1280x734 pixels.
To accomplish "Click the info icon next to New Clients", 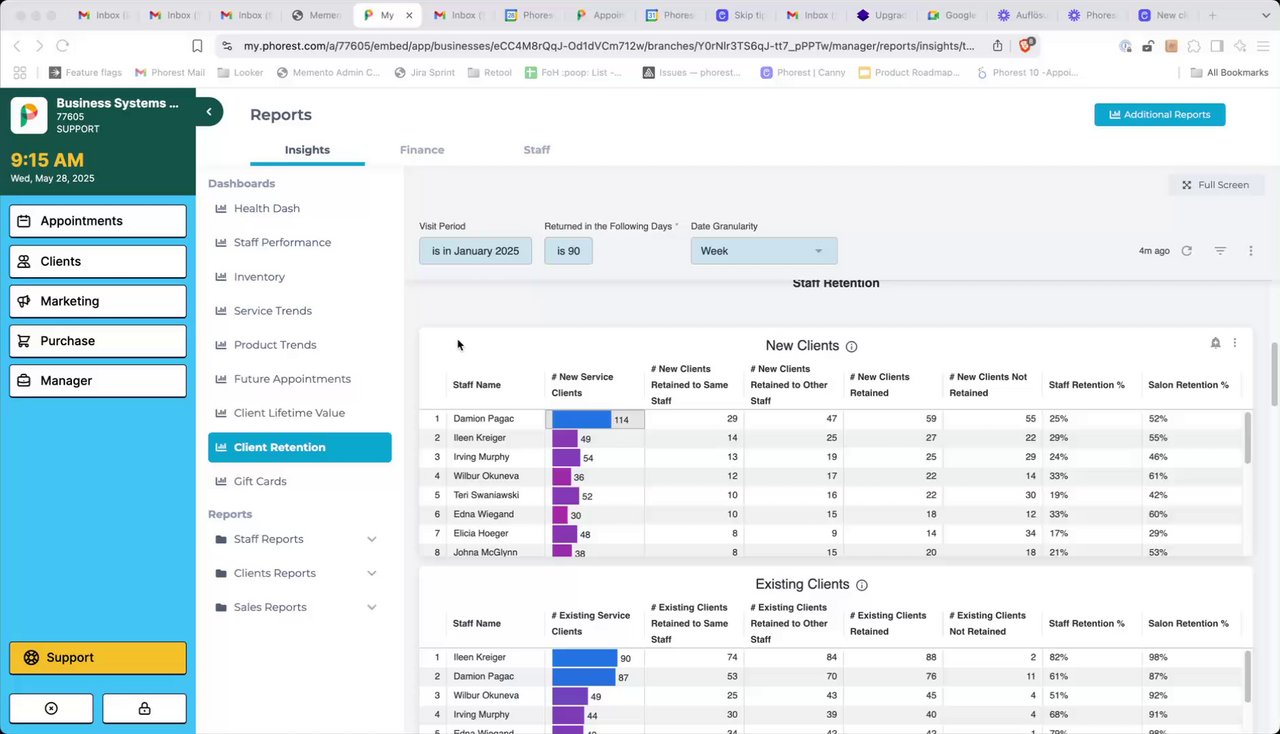I will coord(852,347).
